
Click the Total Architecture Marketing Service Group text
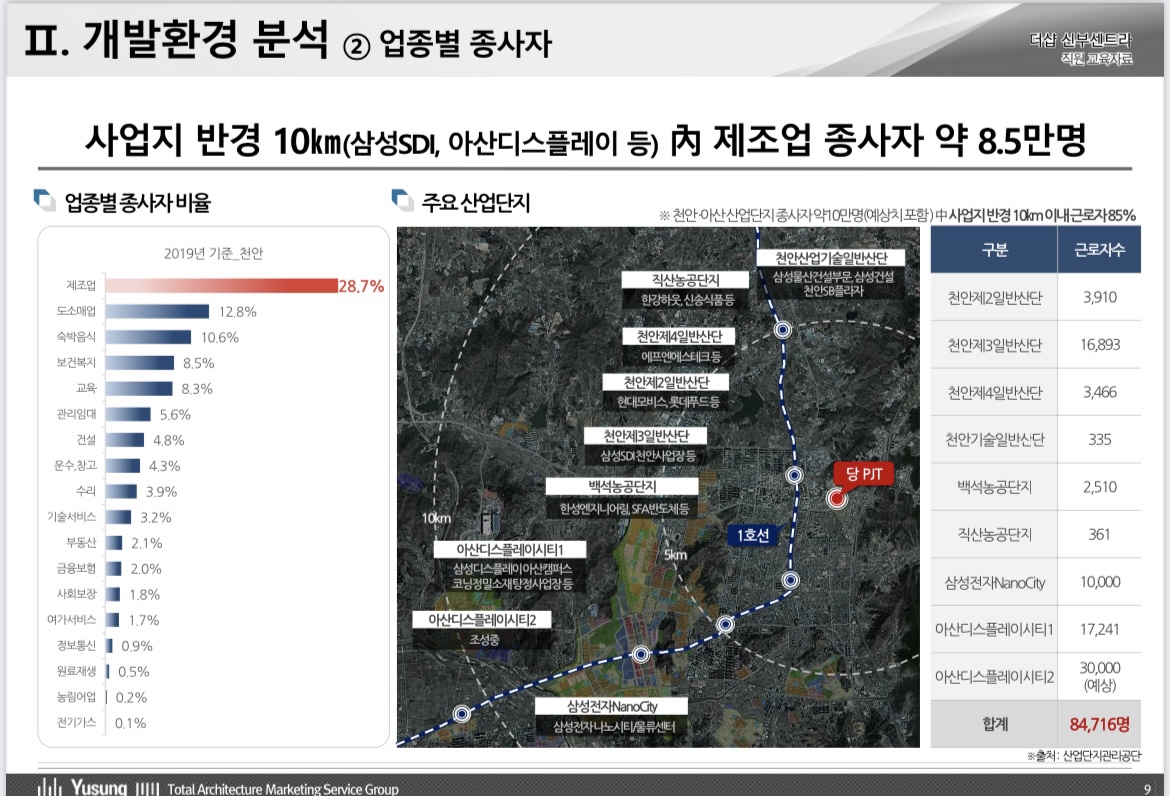(x=283, y=789)
